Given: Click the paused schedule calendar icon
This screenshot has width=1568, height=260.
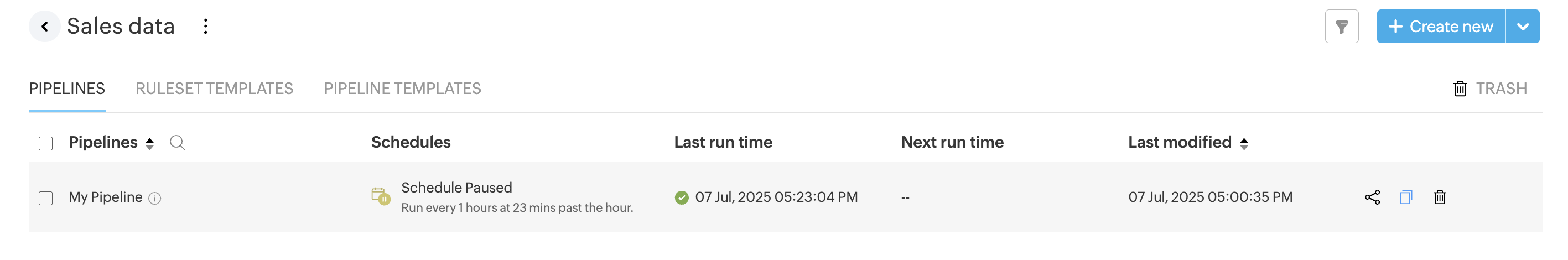Looking at the screenshot, I should coord(381,197).
